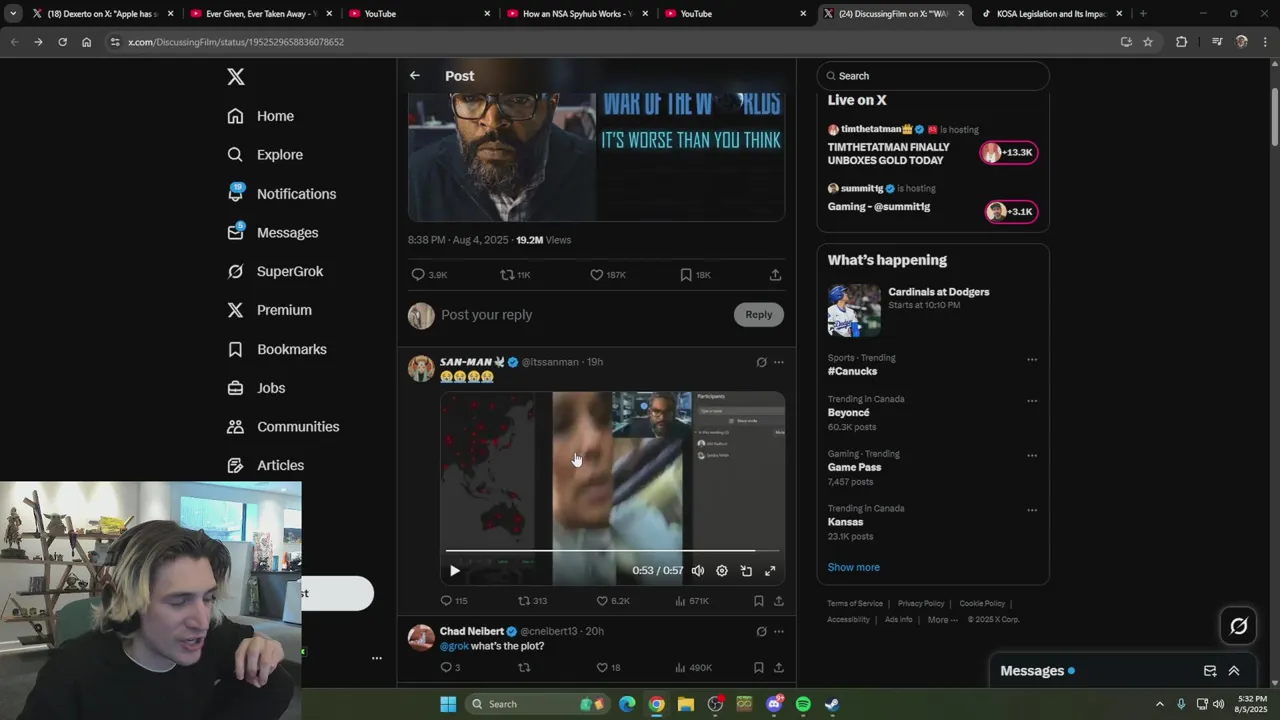Image resolution: width=1280 pixels, height=720 pixels.
Task: Share the main post via share icon
Action: click(x=775, y=275)
